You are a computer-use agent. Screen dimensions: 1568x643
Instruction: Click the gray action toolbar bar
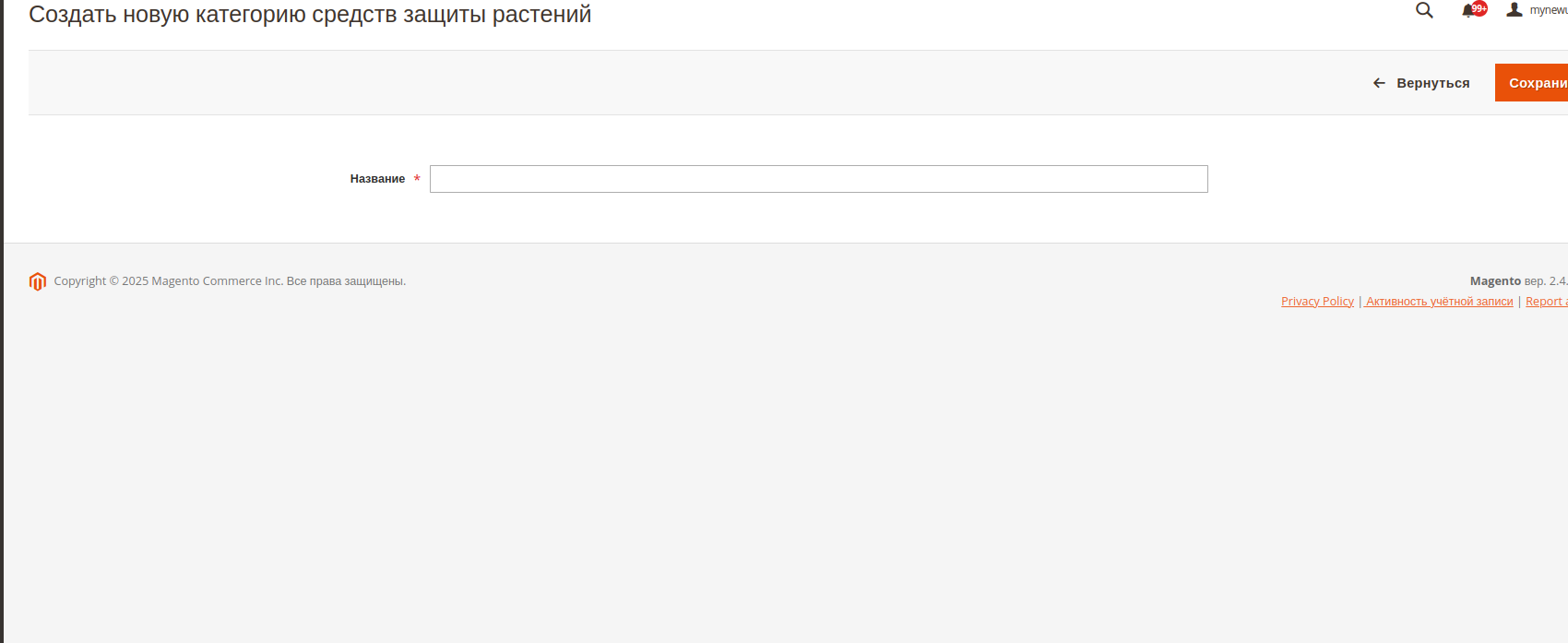point(692,83)
